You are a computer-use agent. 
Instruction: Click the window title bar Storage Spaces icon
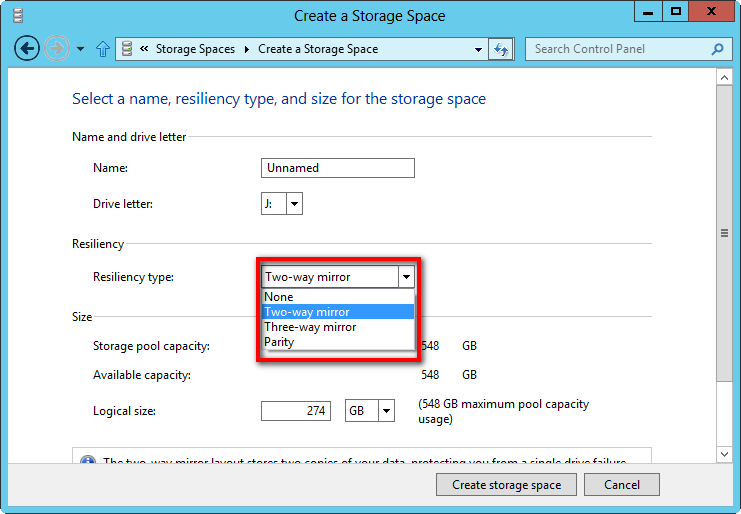point(18,15)
